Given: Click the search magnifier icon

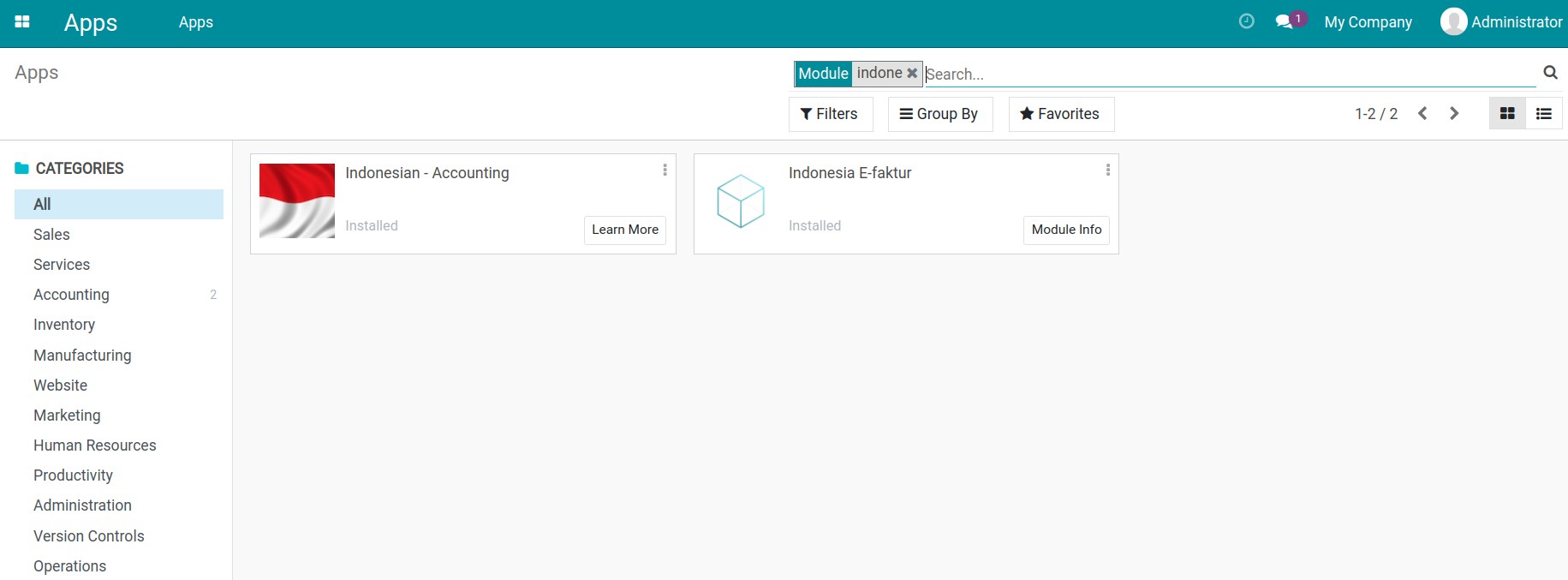Looking at the screenshot, I should pos(1550,73).
